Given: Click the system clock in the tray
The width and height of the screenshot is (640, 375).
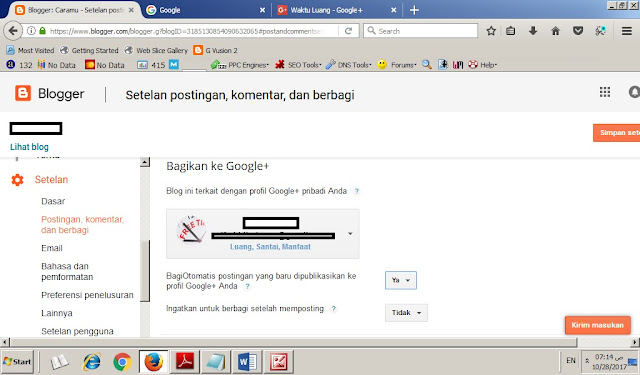Looking at the screenshot, I should click(609, 362).
